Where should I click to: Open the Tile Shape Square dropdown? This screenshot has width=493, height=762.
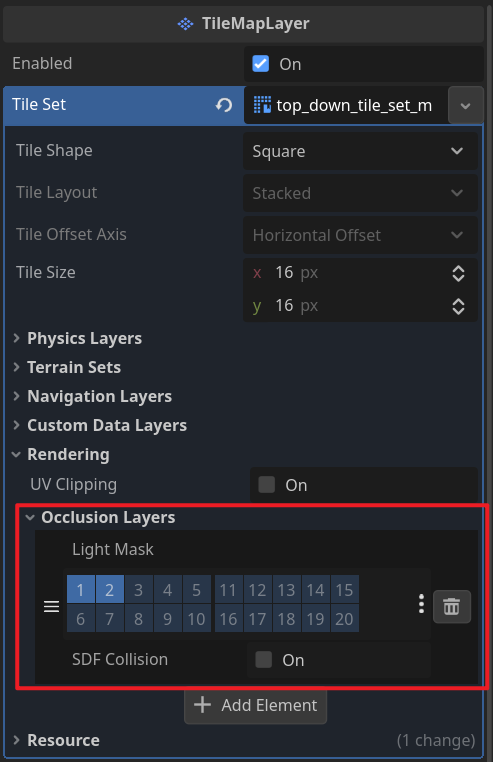tap(360, 151)
